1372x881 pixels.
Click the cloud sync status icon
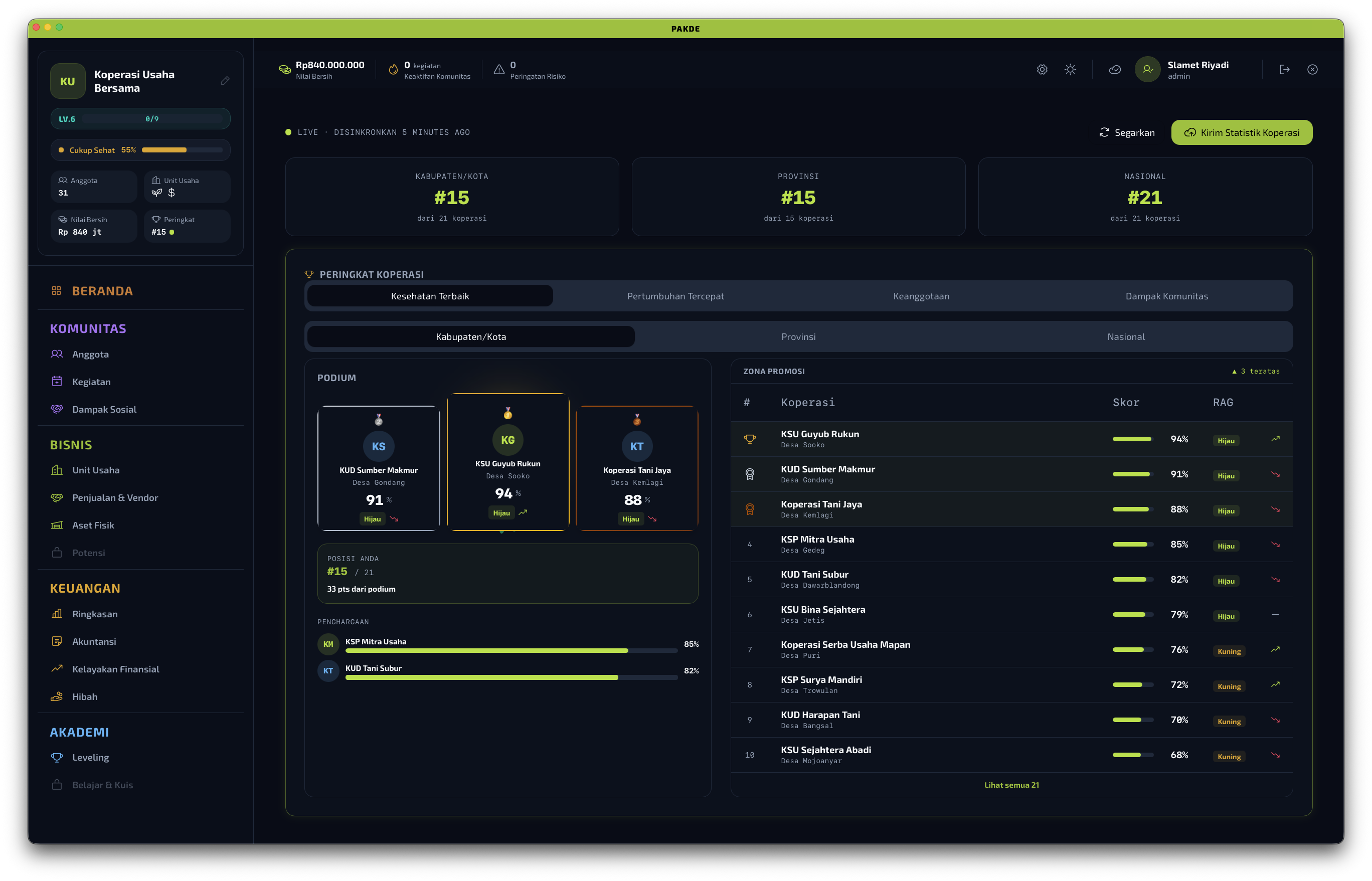pyautogui.click(x=1115, y=69)
